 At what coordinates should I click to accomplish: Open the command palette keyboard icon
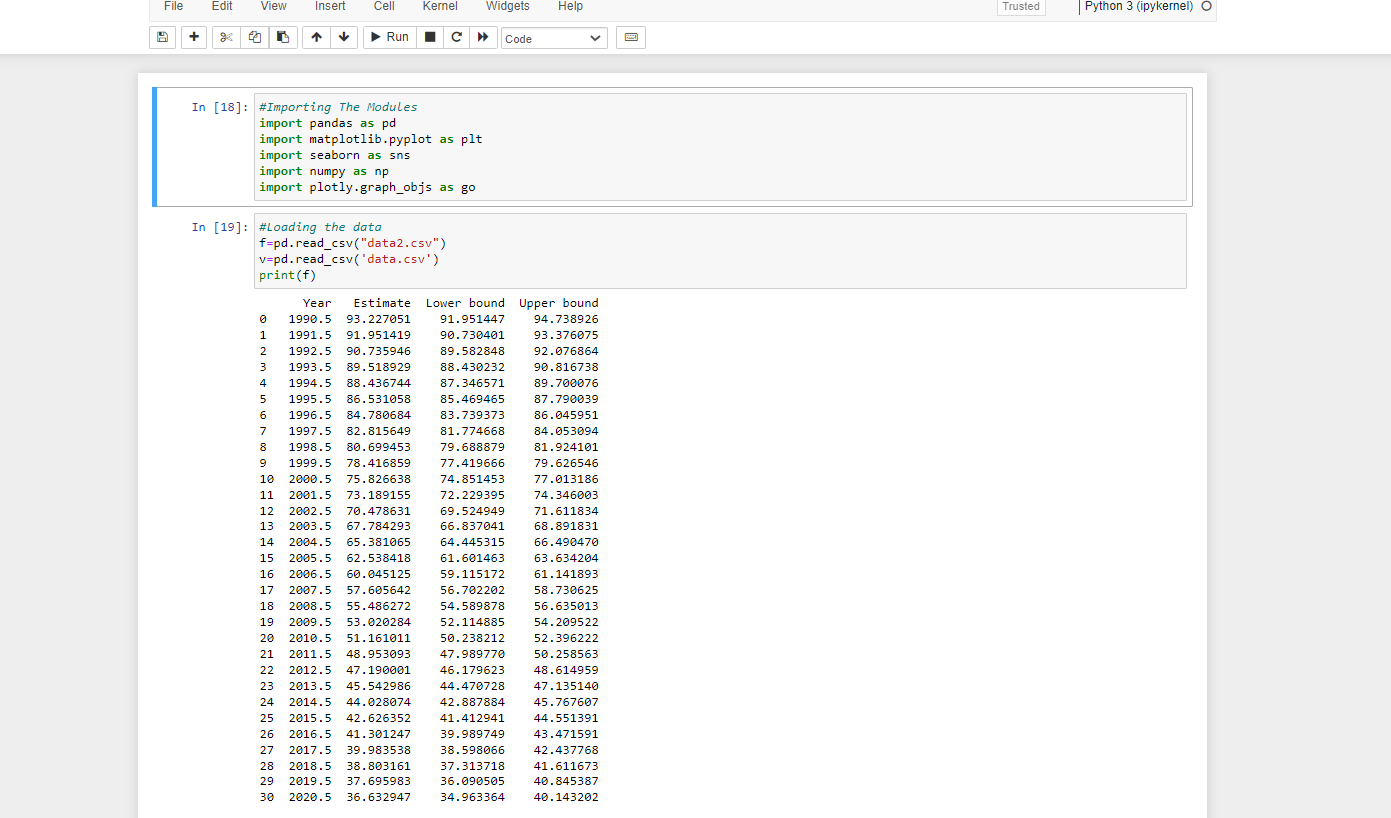click(630, 37)
